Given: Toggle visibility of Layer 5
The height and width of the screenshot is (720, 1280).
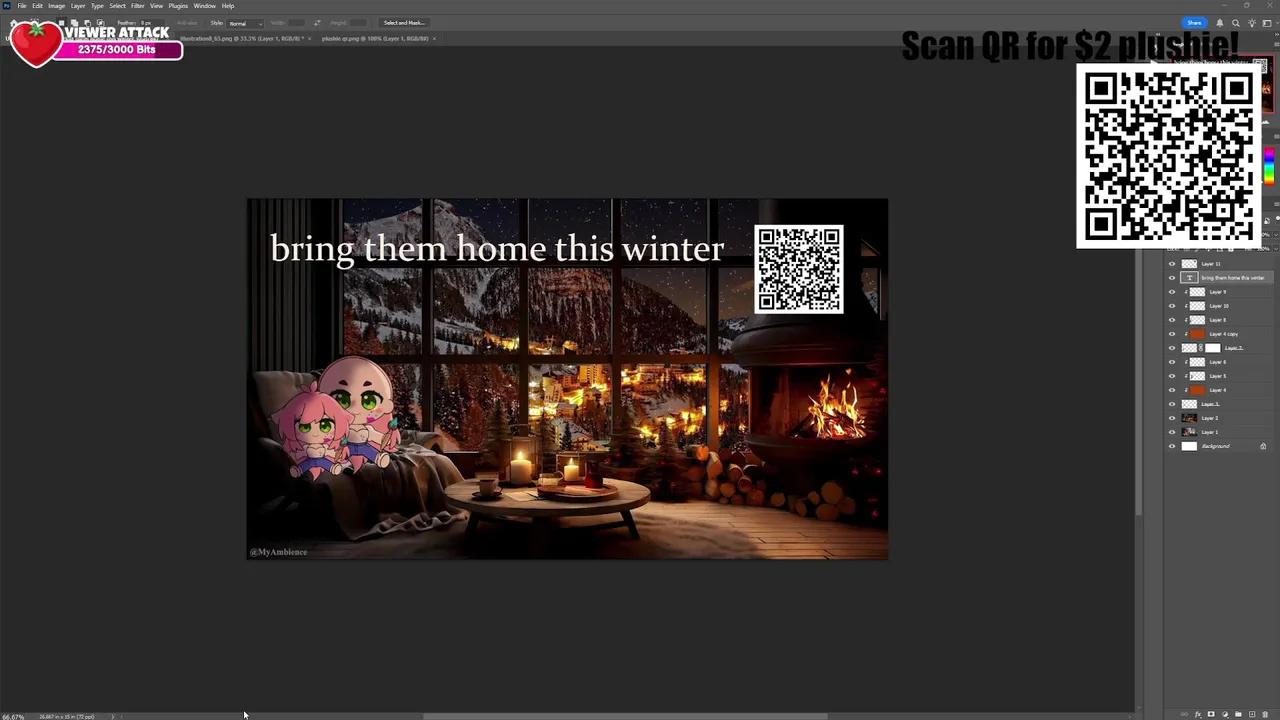Looking at the screenshot, I should coord(1172,376).
